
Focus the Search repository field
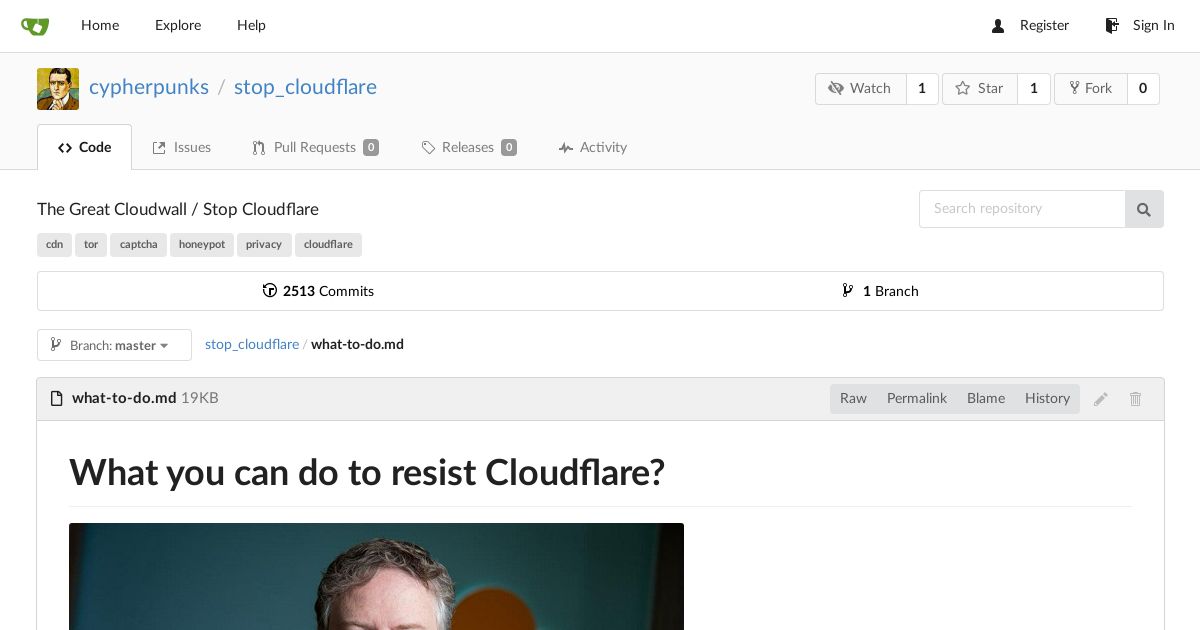[x=1022, y=209]
